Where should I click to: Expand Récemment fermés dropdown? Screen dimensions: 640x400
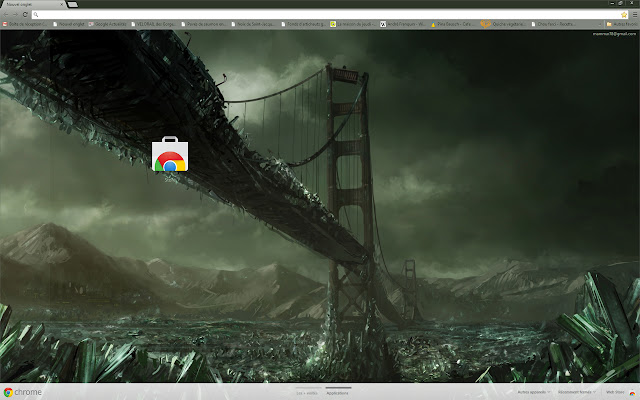(577, 392)
